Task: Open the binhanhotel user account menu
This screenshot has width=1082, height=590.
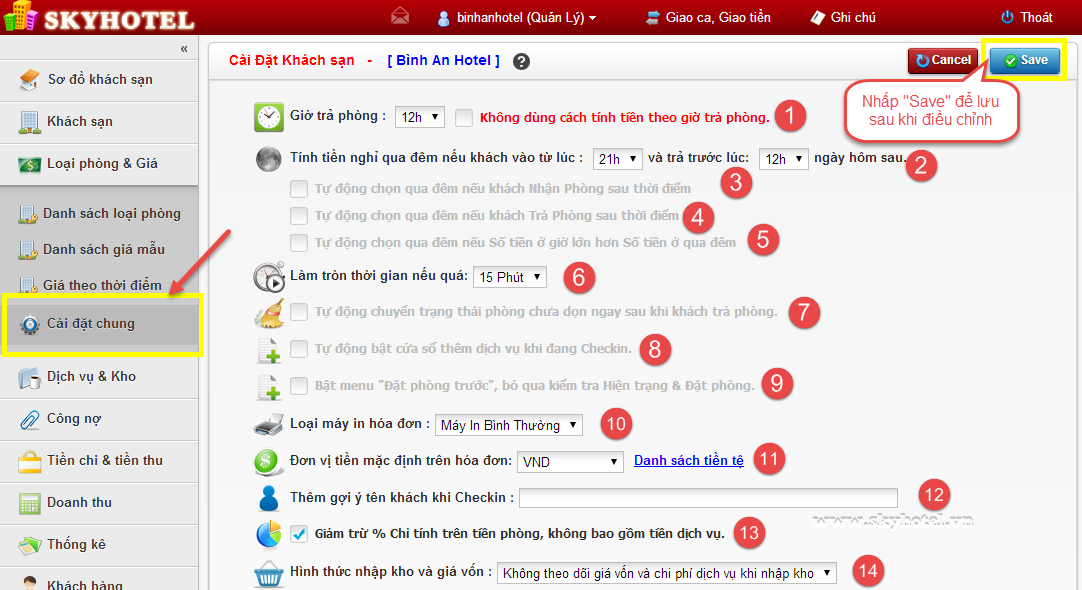Action: pyautogui.click(x=517, y=17)
